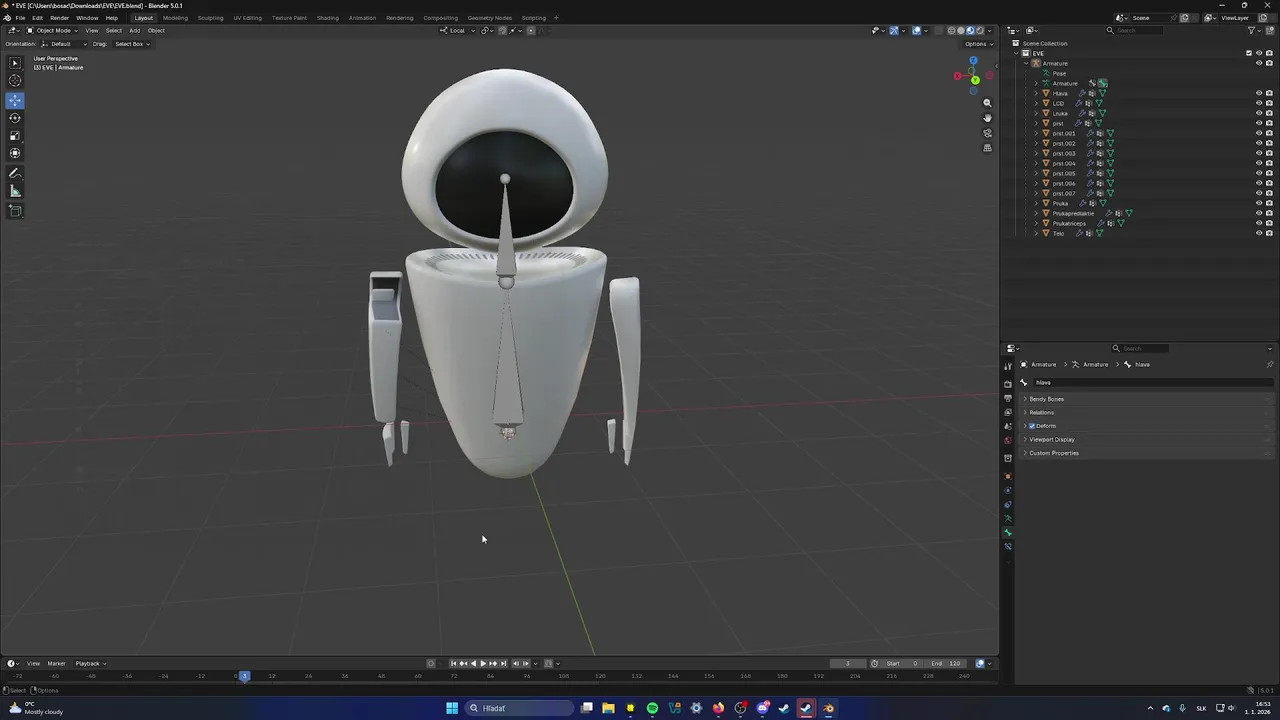This screenshot has width=1280, height=720.
Task: Toggle viewport overlays button
Action: 916,30
